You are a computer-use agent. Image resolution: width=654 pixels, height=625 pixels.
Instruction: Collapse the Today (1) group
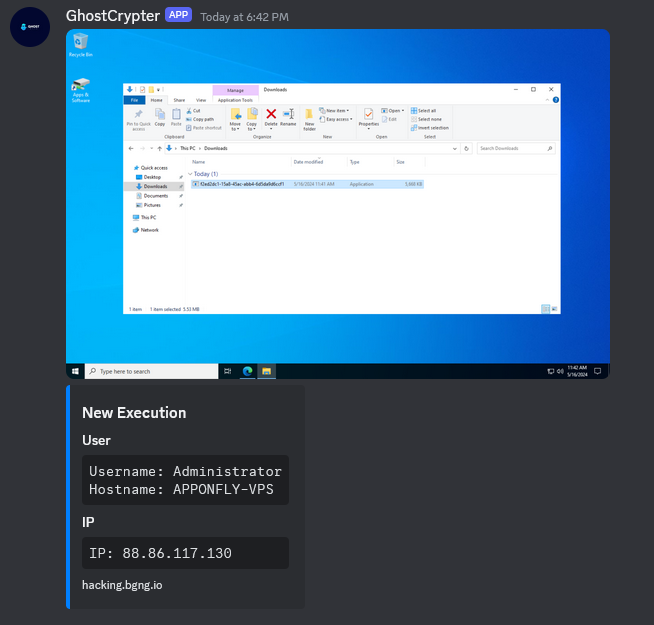pos(190,174)
